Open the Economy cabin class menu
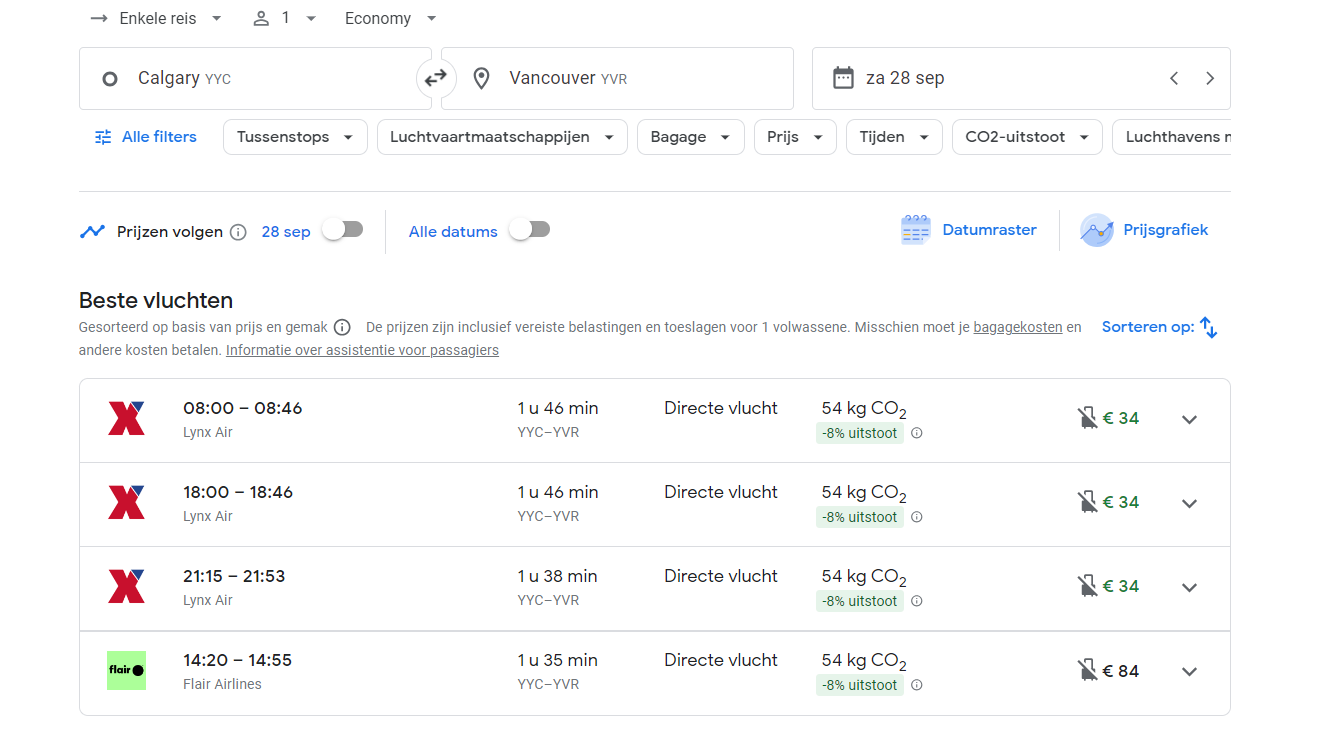Image resolution: width=1318 pixels, height=732 pixels. 390,18
